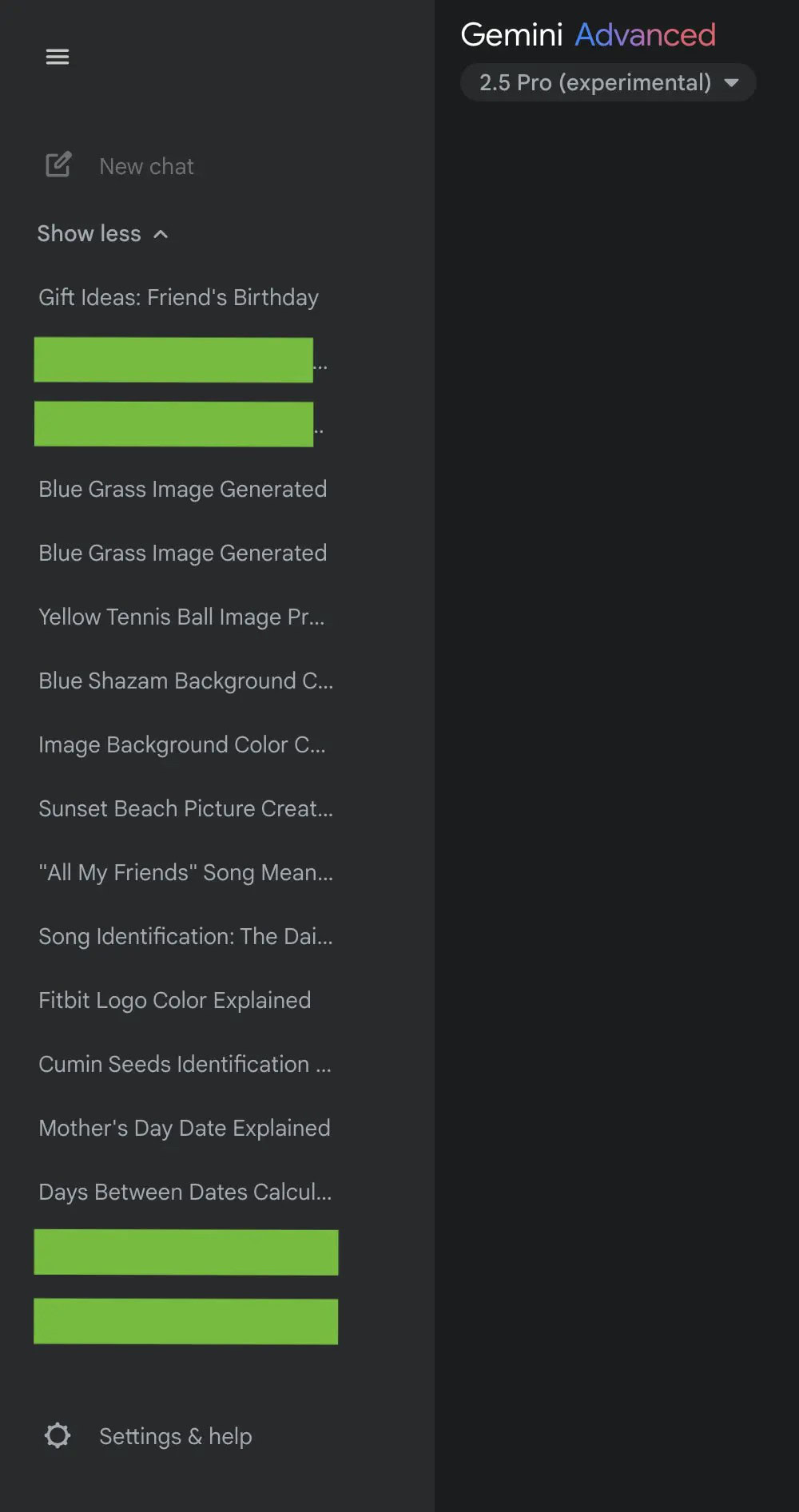Open Settings & help
Screen dimensions: 799x1512
pos(175,1436)
